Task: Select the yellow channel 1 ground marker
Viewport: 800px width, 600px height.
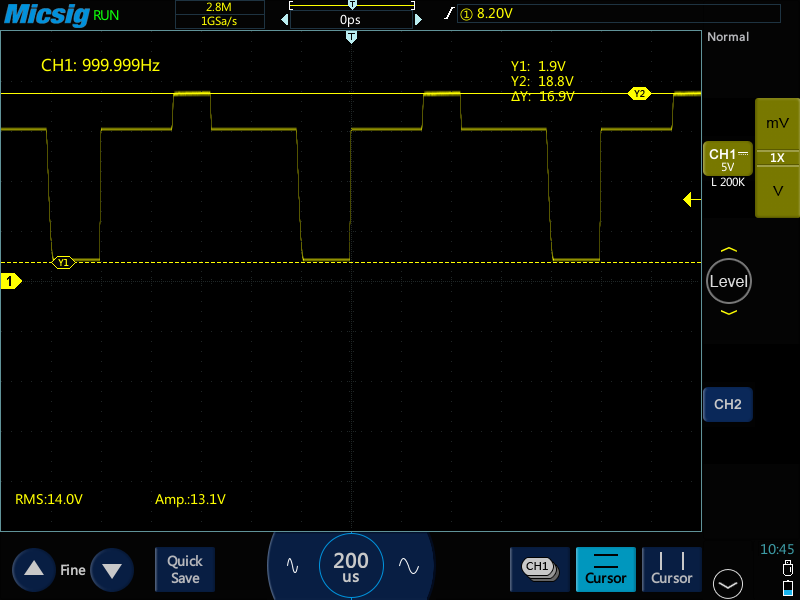Action: click(x=11, y=281)
